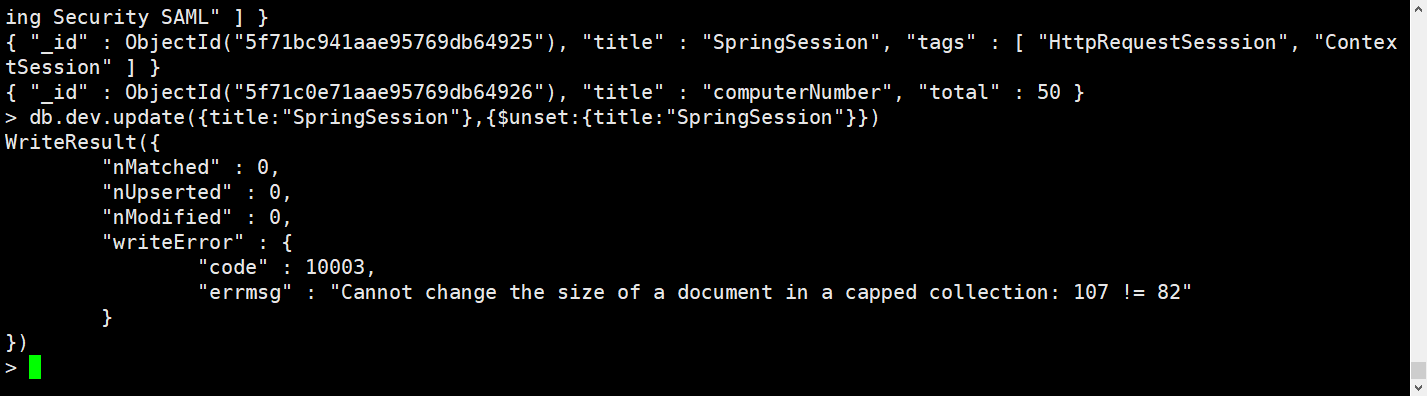
Task: Click the ObjectId ending in 64926
Action: tap(340, 93)
